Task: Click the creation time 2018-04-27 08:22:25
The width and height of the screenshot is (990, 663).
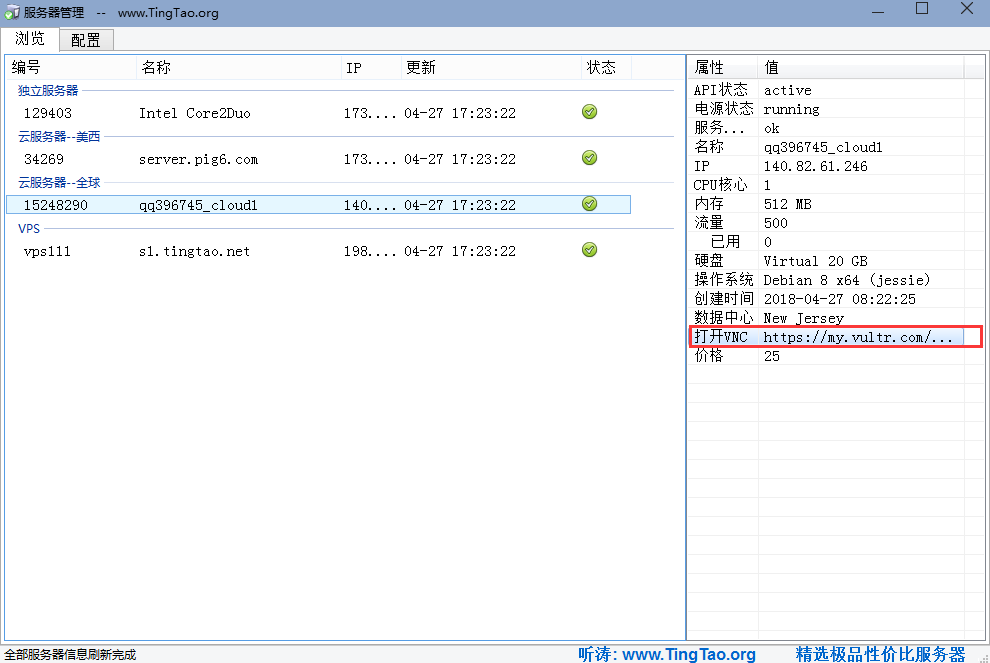Action: [839, 299]
